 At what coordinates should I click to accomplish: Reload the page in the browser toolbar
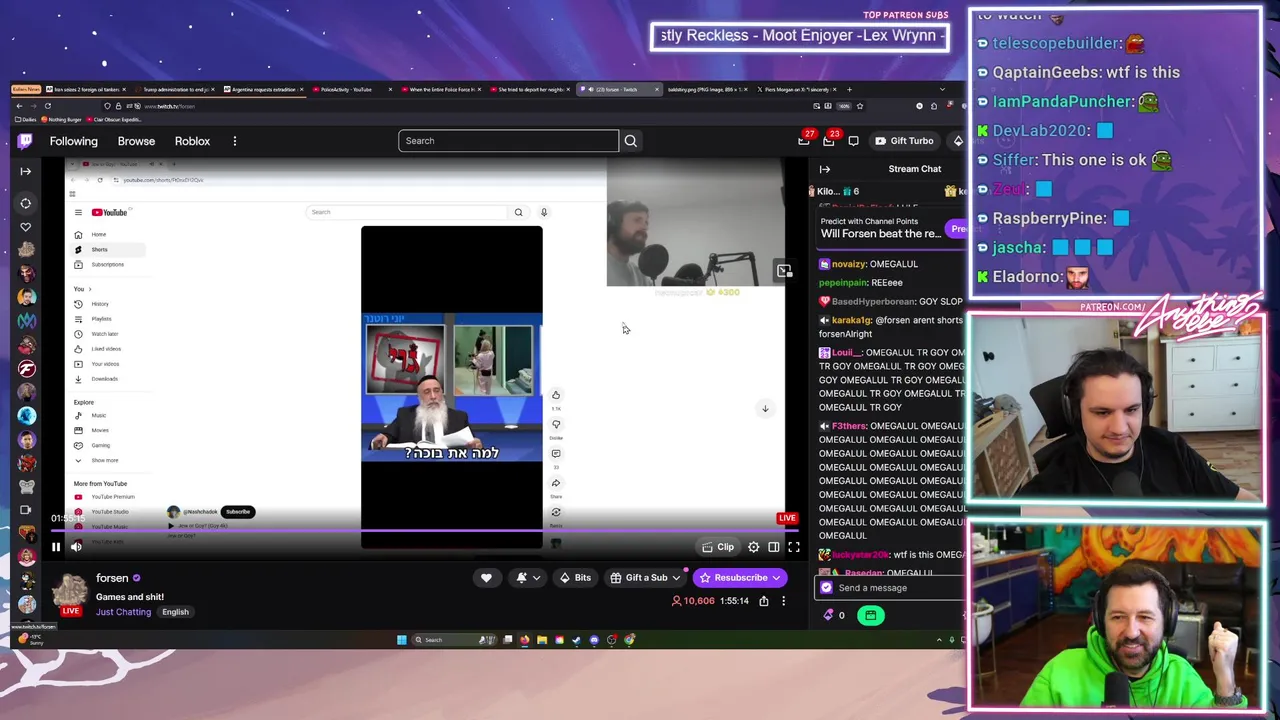coord(47,106)
